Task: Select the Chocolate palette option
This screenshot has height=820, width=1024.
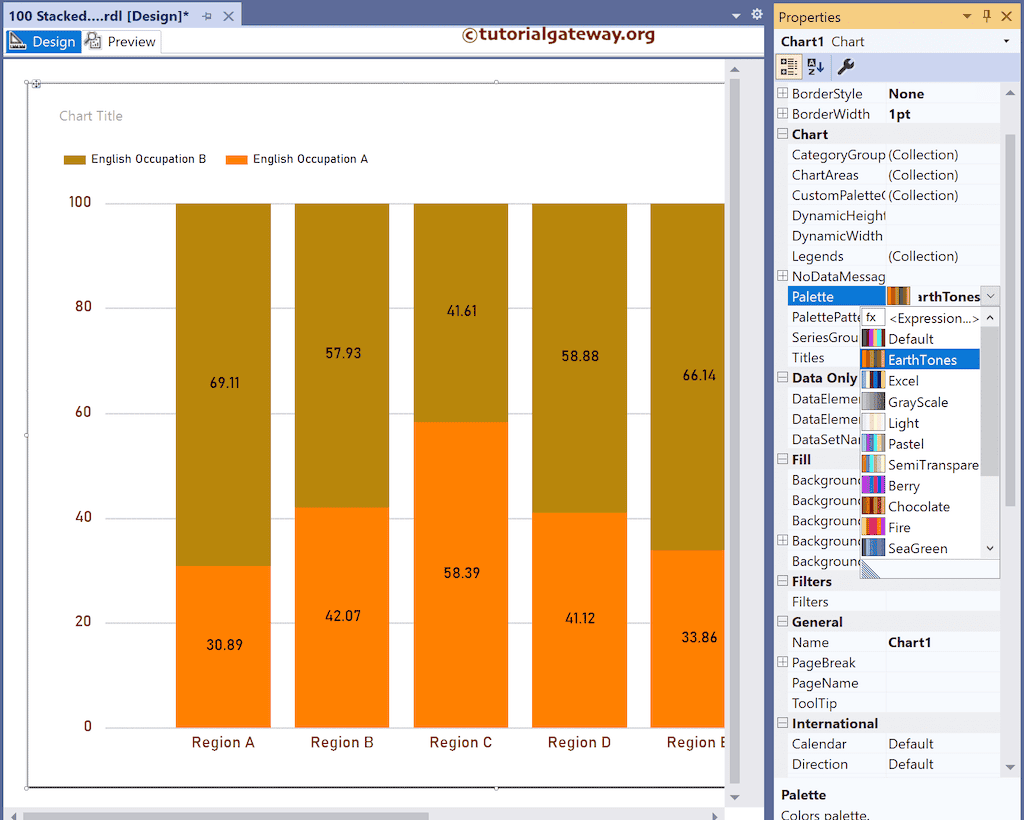Action: [x=918, y=506]
